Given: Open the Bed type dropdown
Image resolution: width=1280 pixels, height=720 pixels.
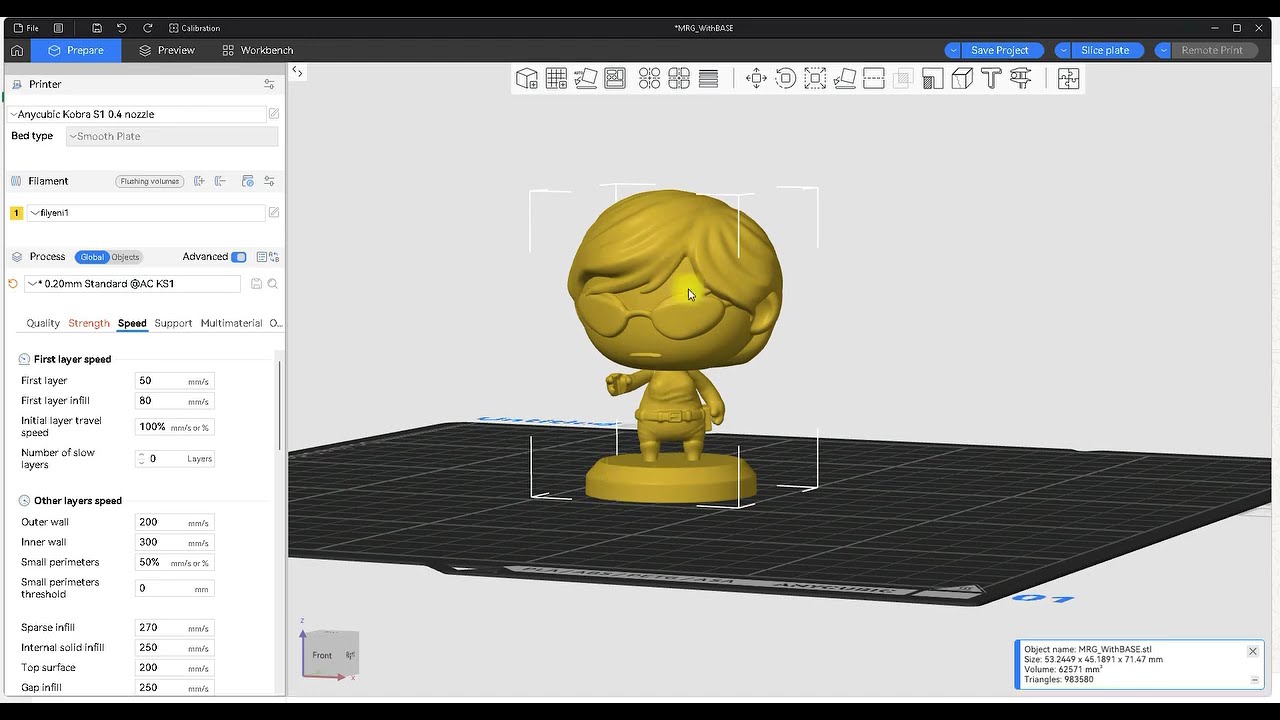Looking at the screenshot, I should 172,136.
